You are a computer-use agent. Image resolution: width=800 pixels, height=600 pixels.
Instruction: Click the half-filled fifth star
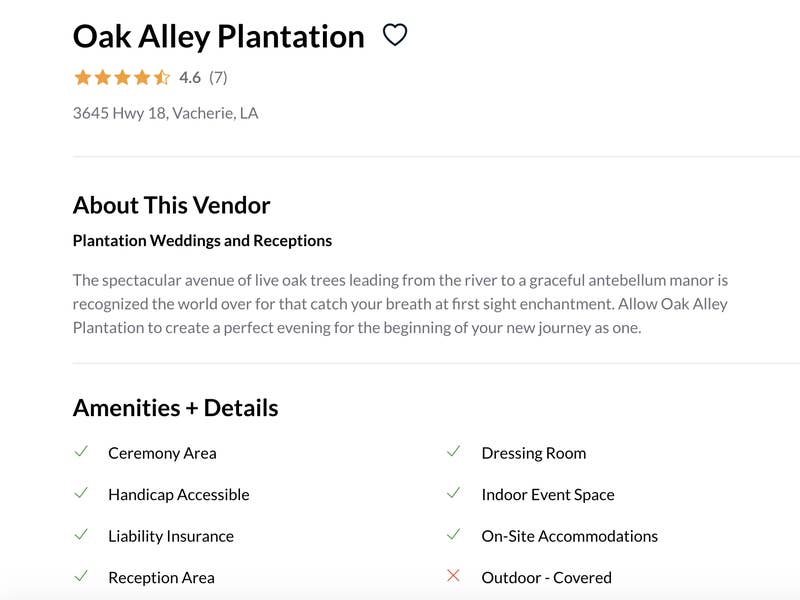tap(162, 78)
